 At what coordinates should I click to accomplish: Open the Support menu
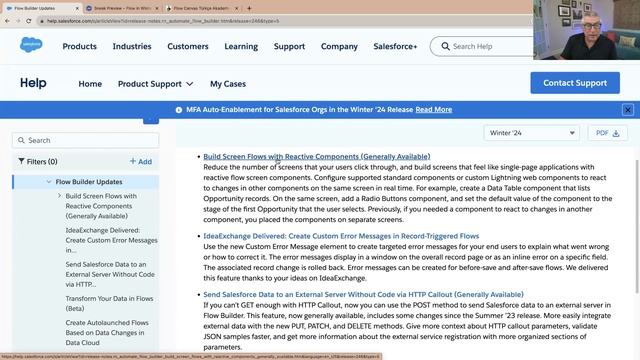tap(289, 46)
